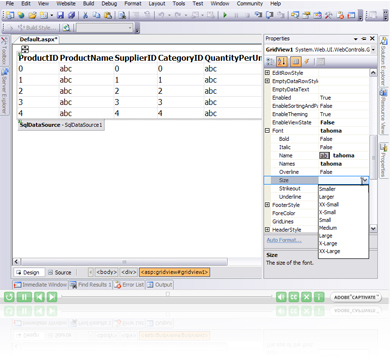Click the Captivate playback progress slider
The image size is (390, 360).
point(167,295)
